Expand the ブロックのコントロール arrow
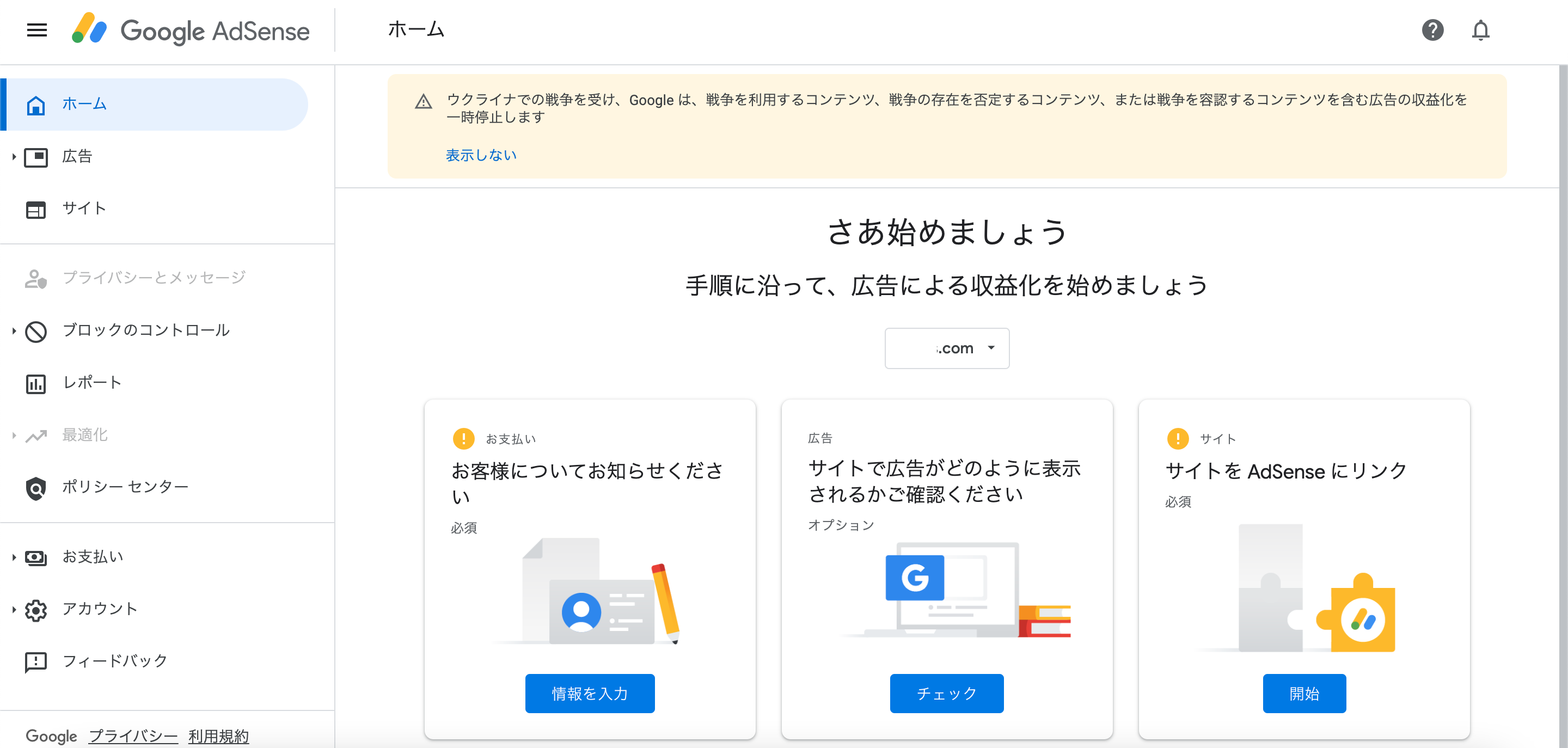Image resolution: width=1568 pixels, height=748 pixels. 14,331
